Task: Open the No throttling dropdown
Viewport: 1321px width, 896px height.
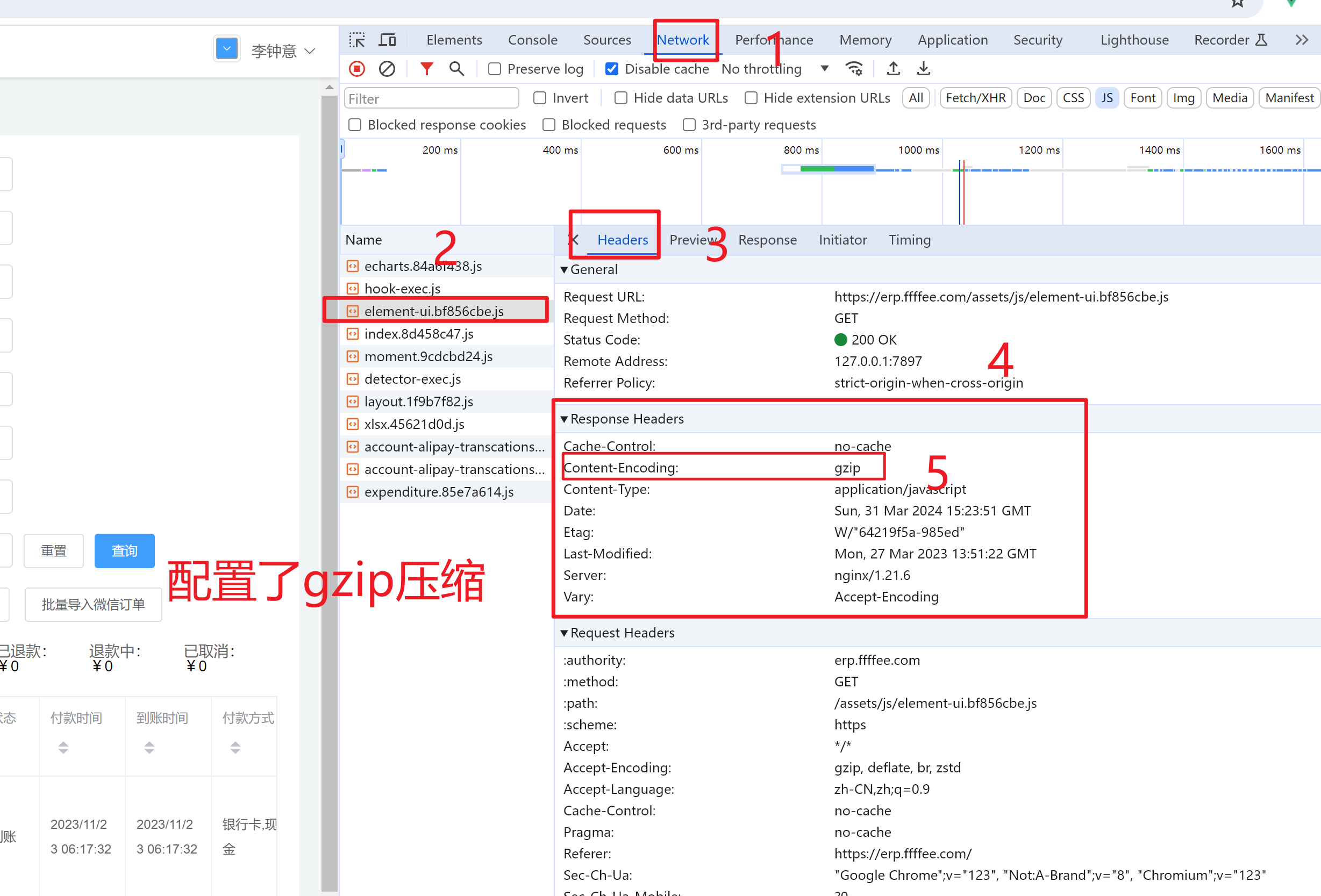Action: [x=775, y=69]
